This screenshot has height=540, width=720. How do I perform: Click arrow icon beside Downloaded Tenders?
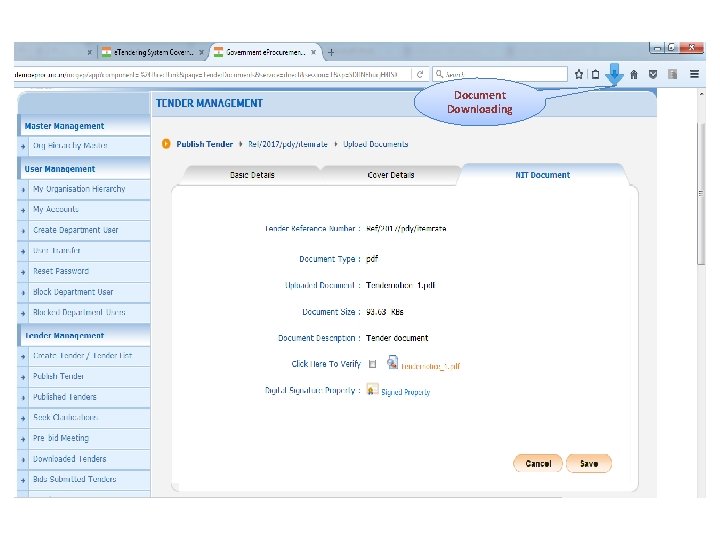(23, 460)
